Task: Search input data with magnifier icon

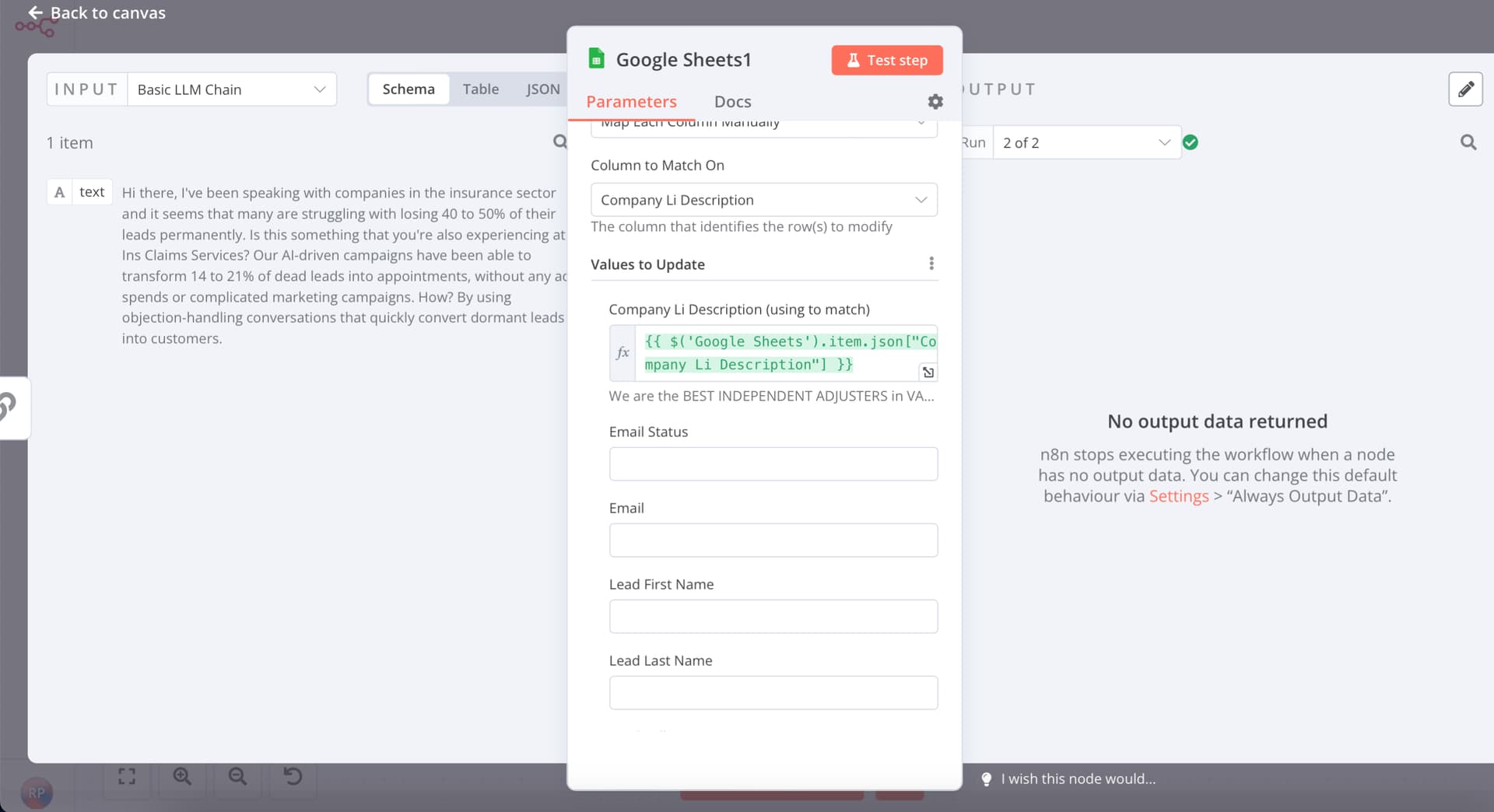Action: pyautogui.click(x=559, y=142)
